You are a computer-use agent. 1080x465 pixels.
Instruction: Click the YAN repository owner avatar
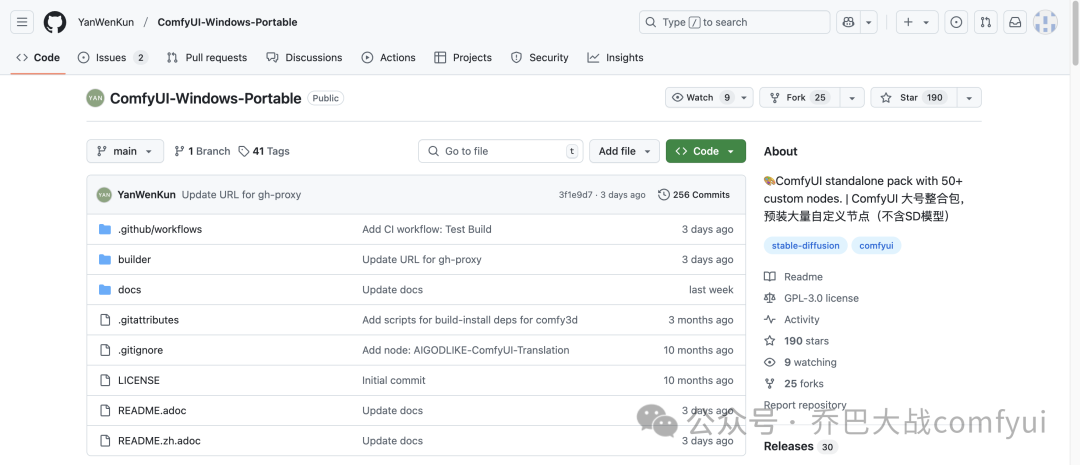click(95, 98)
